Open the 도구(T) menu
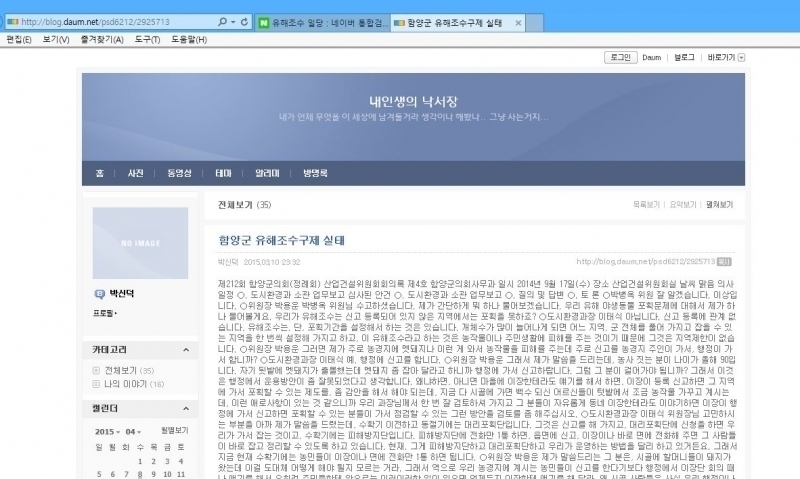The width and height of the screenshot is (800, 479). click(147, 39)
